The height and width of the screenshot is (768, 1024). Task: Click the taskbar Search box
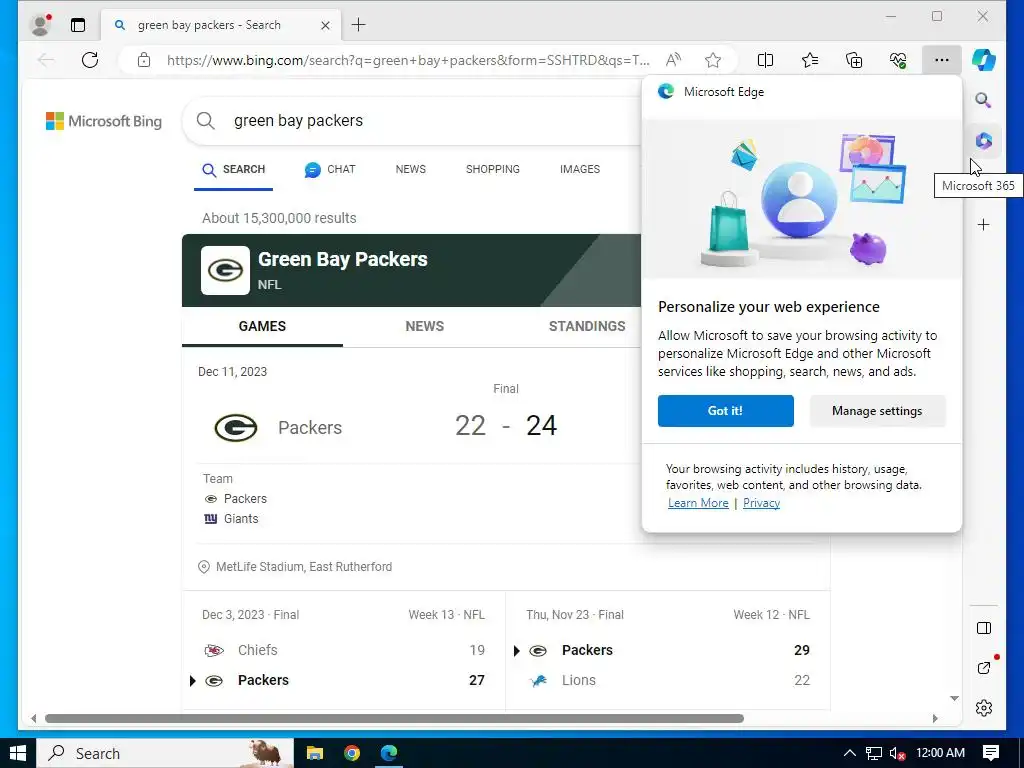165,753
